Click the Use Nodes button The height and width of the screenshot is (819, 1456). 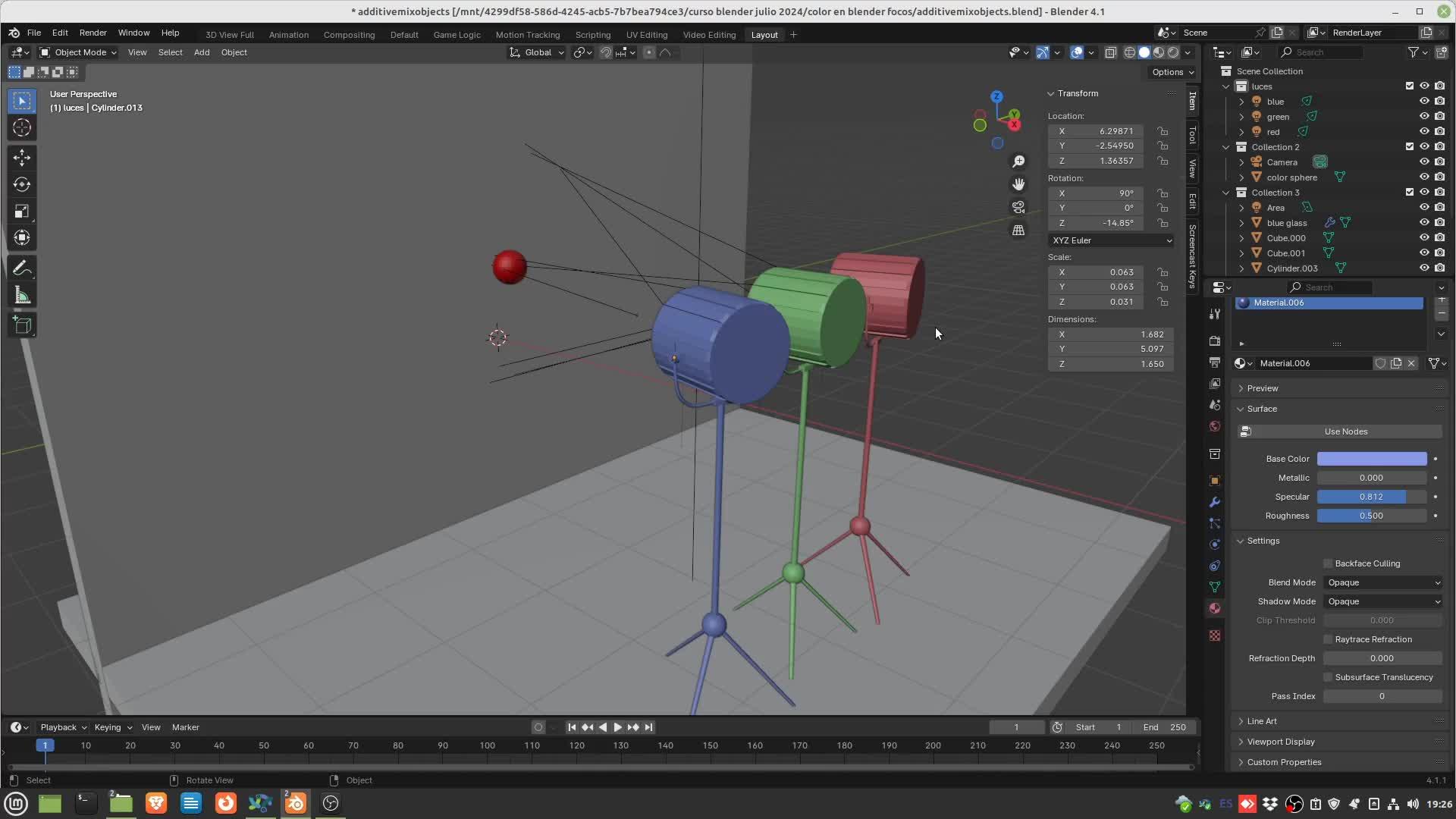pyautogui.click(x=1345, y=431)
